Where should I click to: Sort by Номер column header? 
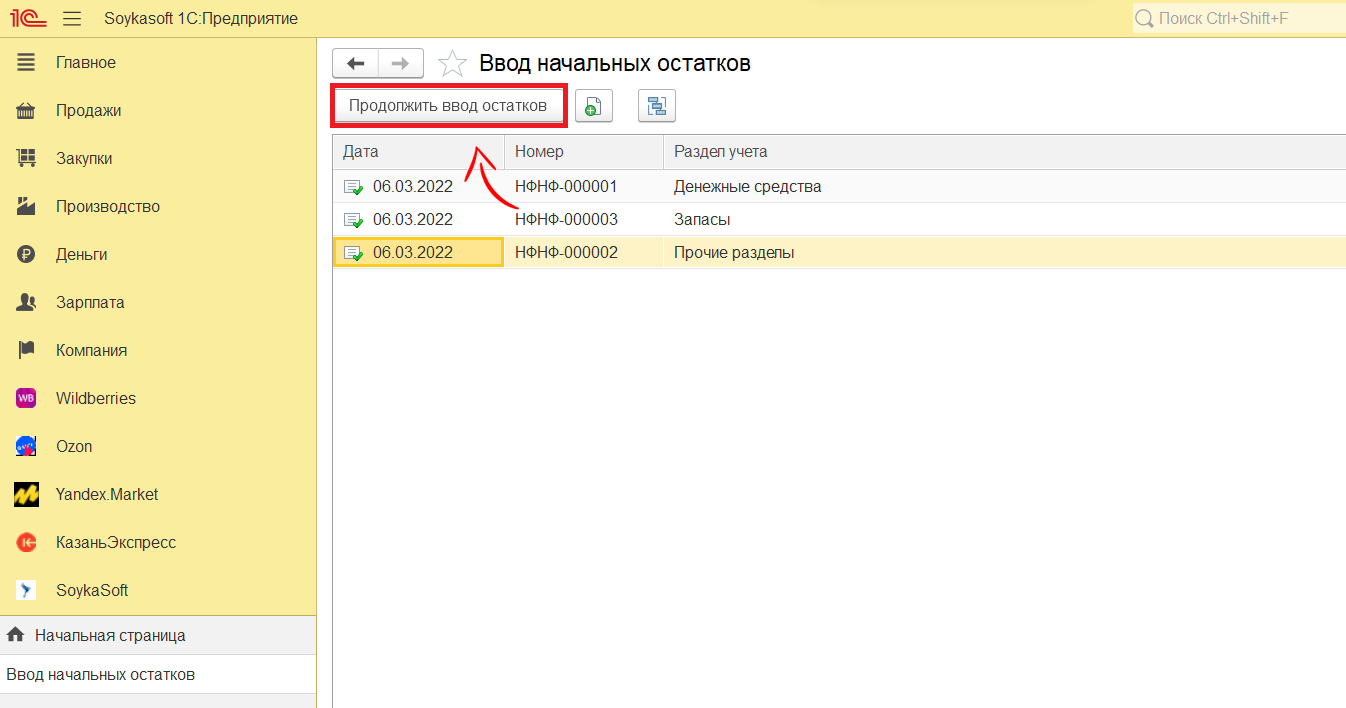[583, 152]
